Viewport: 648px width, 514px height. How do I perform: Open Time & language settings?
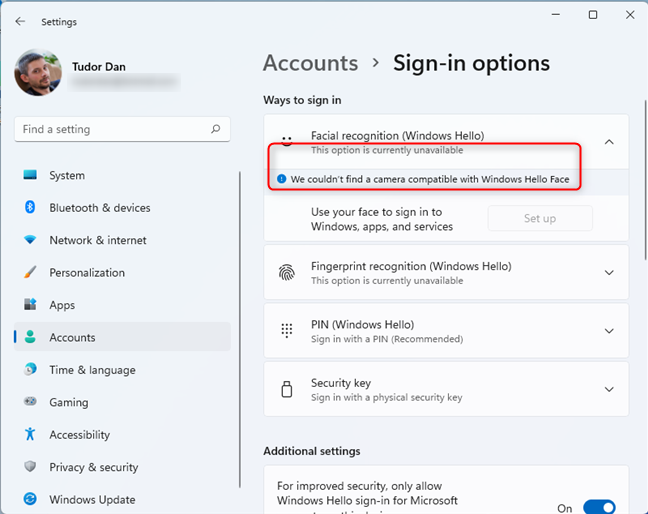(122, 370)
